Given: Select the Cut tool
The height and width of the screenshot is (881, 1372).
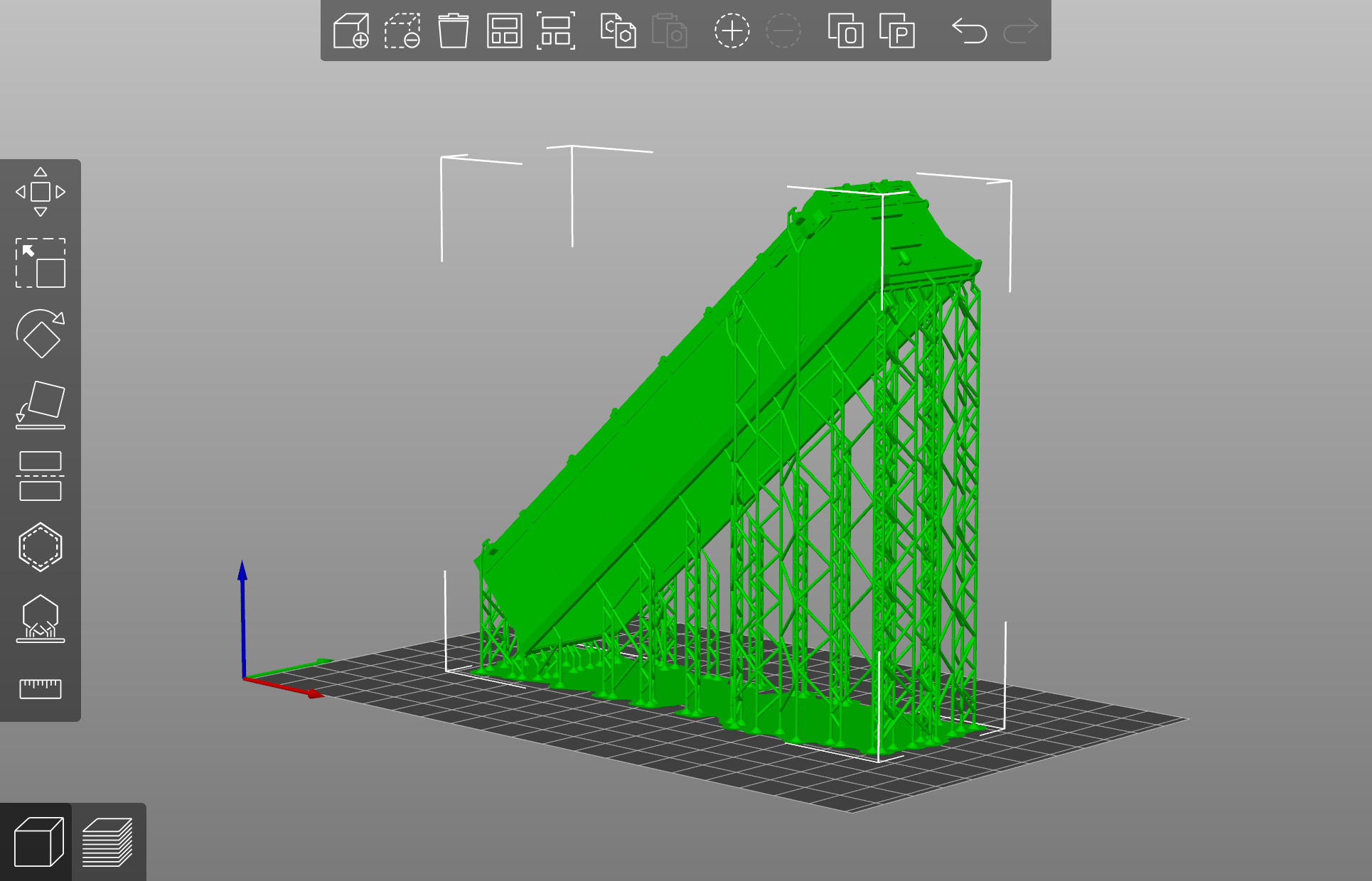Looking at the screenshot, I should [41, 476].
